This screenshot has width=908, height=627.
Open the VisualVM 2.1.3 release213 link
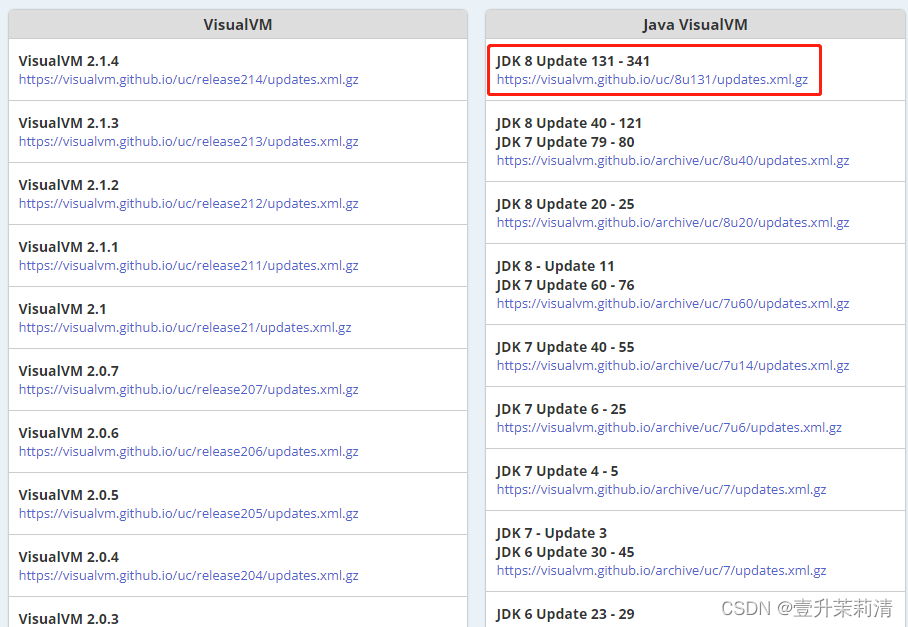188,141
